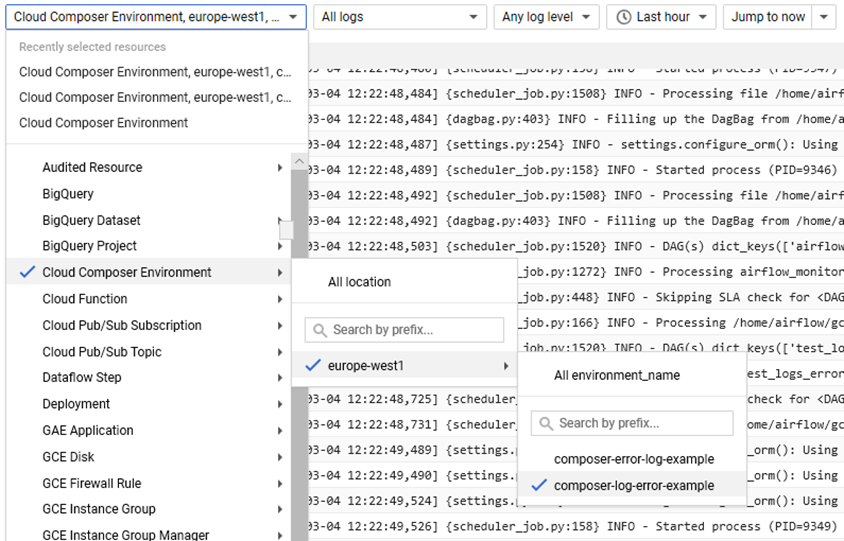Image resolution: width=844 pixels, height=541 pixels.
Task: Choose Cloud Function resource
Action: click(85, 299)
